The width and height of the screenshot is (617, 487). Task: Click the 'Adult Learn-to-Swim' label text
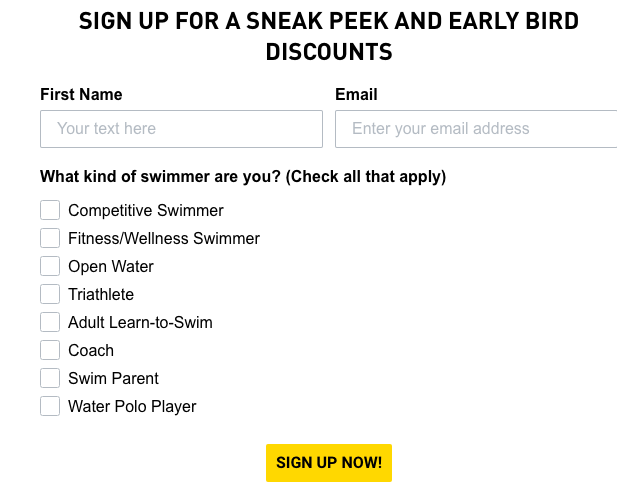tap(140, 323)
